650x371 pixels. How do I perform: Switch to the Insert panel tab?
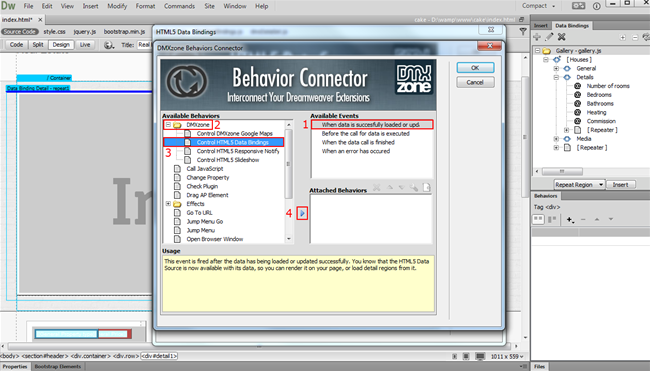pos(541,26)
